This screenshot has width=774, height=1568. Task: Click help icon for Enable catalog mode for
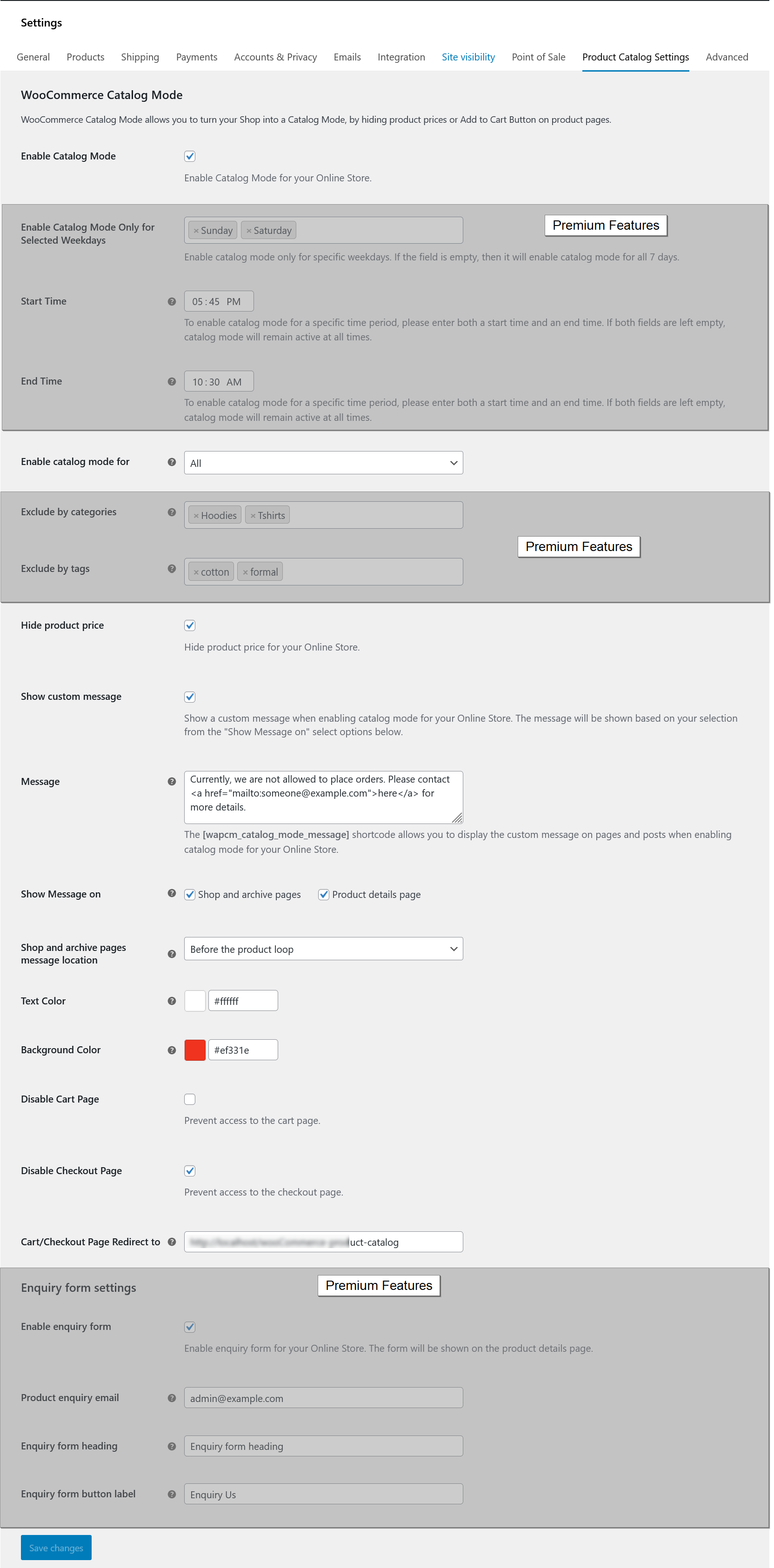[x=172, y=462]
